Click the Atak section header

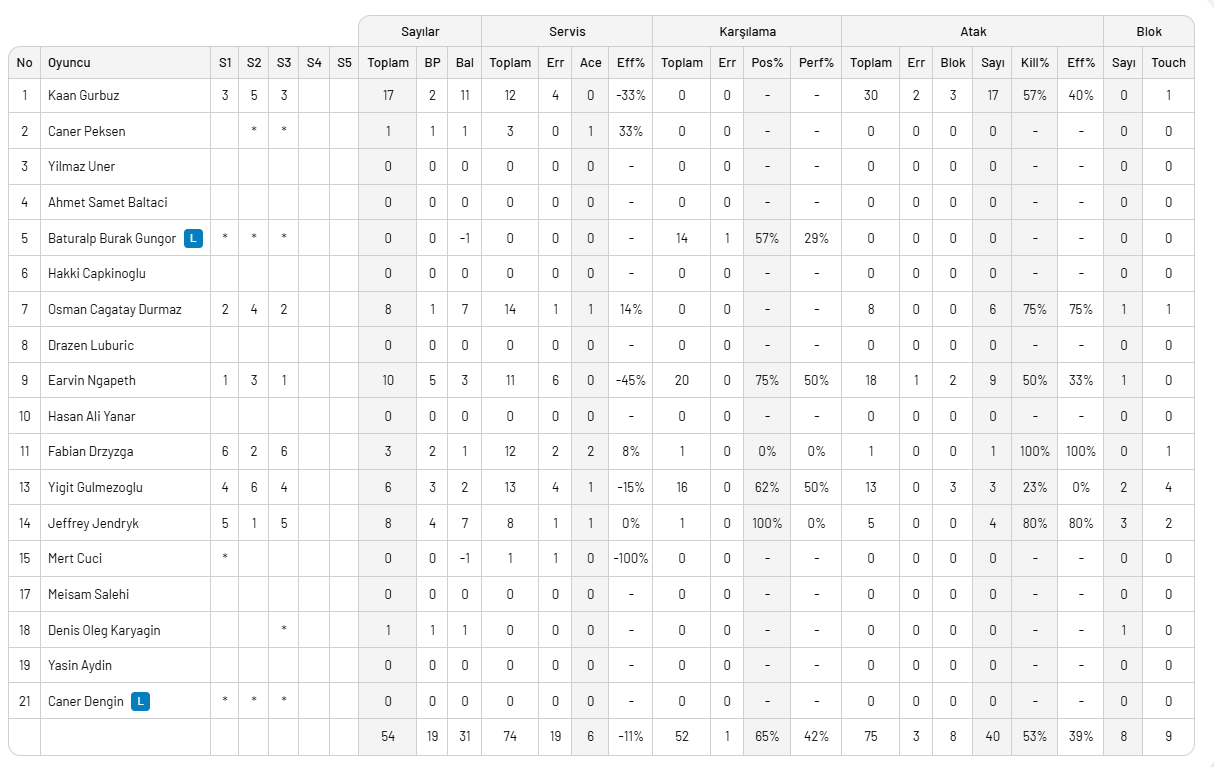pyautogui.click(x=973, y=32)
